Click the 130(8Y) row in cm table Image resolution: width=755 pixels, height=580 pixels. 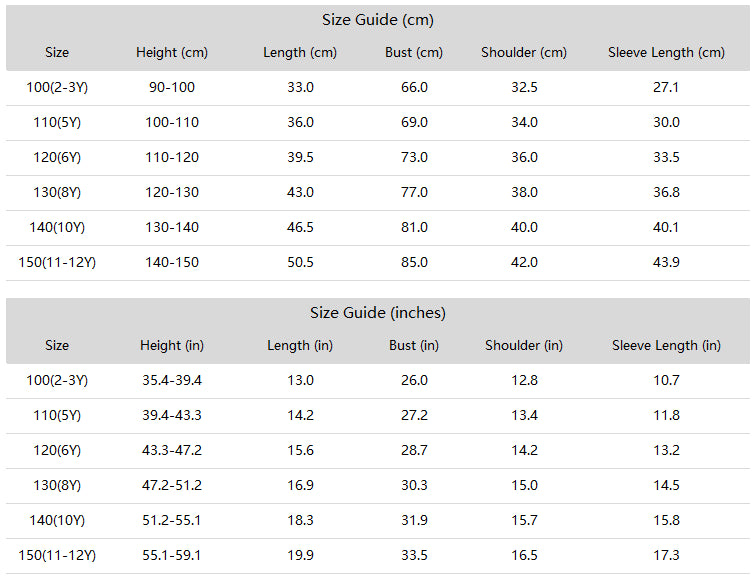[378, 193]
